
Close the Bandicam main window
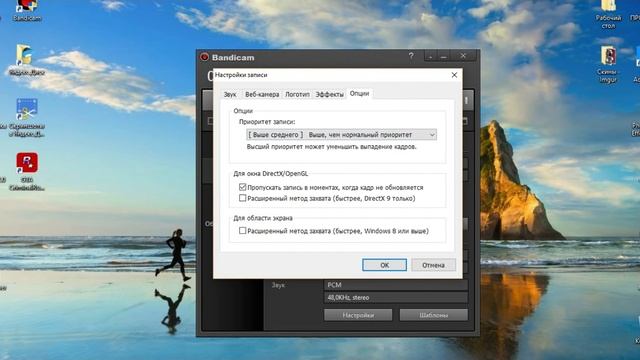(x=463, y=56)
